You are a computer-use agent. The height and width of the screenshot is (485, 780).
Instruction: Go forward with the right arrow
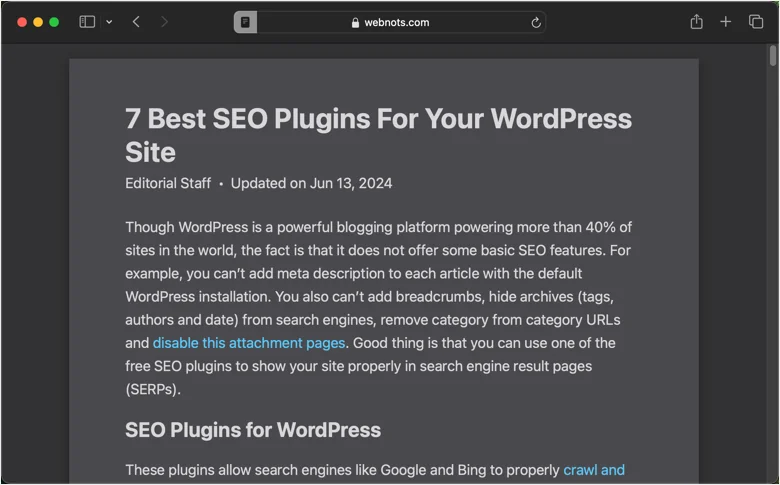click(x=164, y=22)
